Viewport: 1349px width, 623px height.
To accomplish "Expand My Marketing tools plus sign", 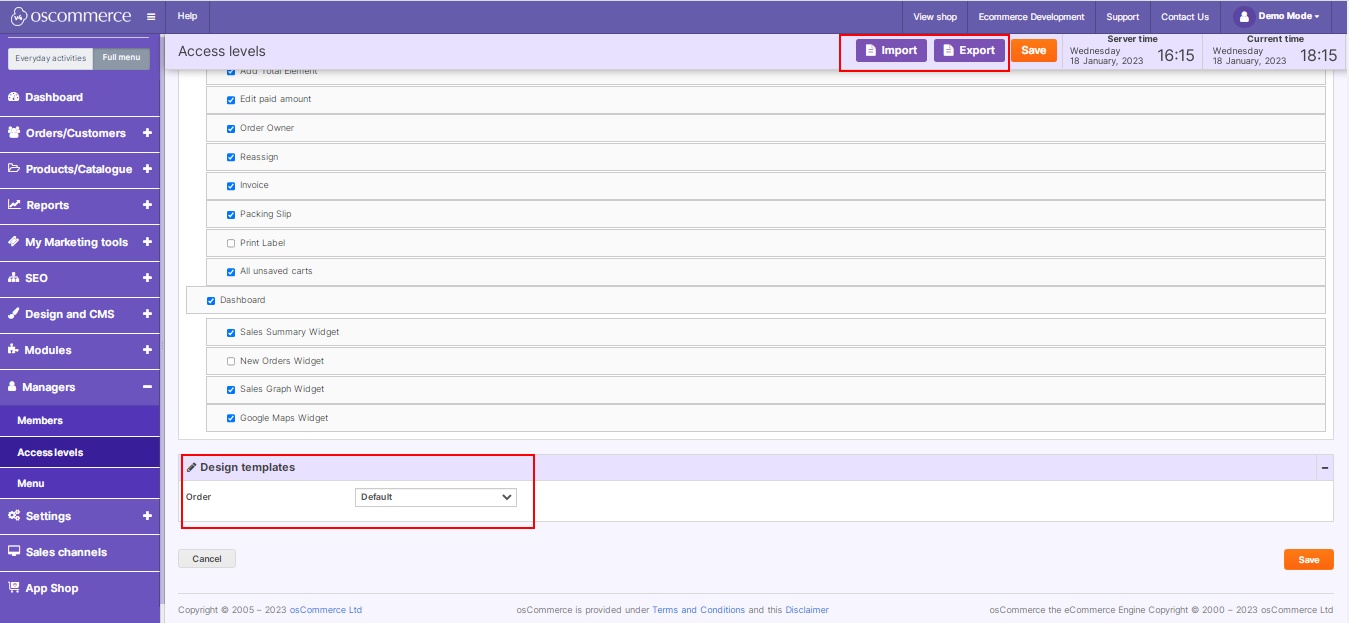I will click(147, 242).
